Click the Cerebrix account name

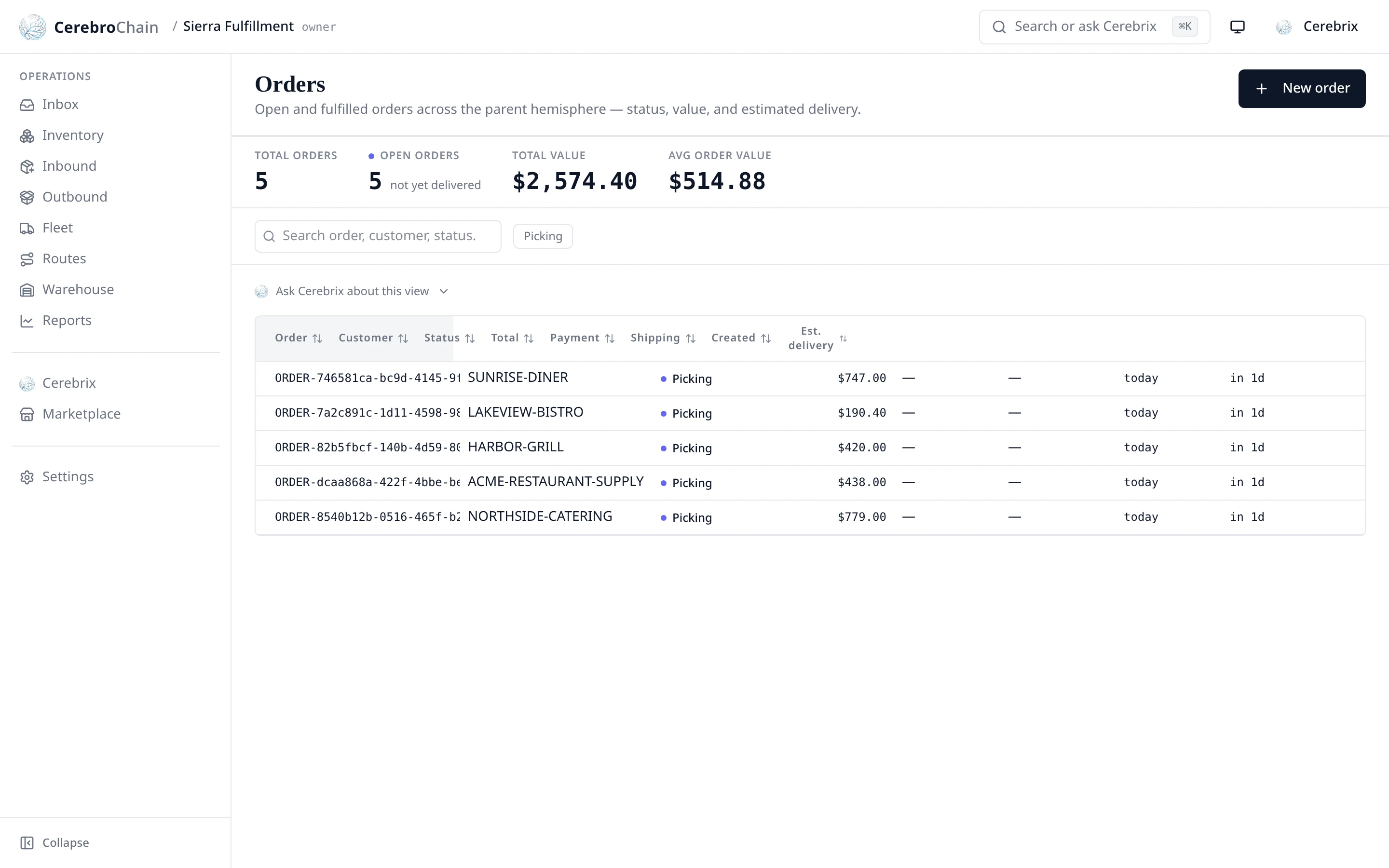[x=1330, y=27]
